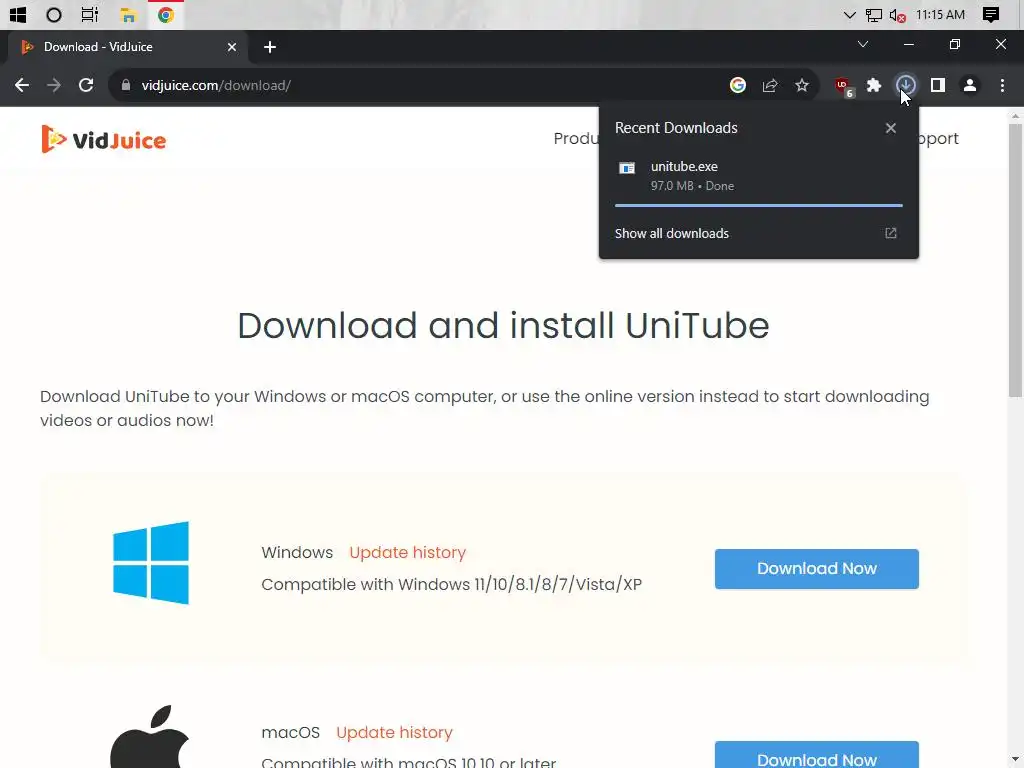This screenshot has height=768, width=1024.
Task: Click the Chrome taskbar icon
Action: [166, 14]
